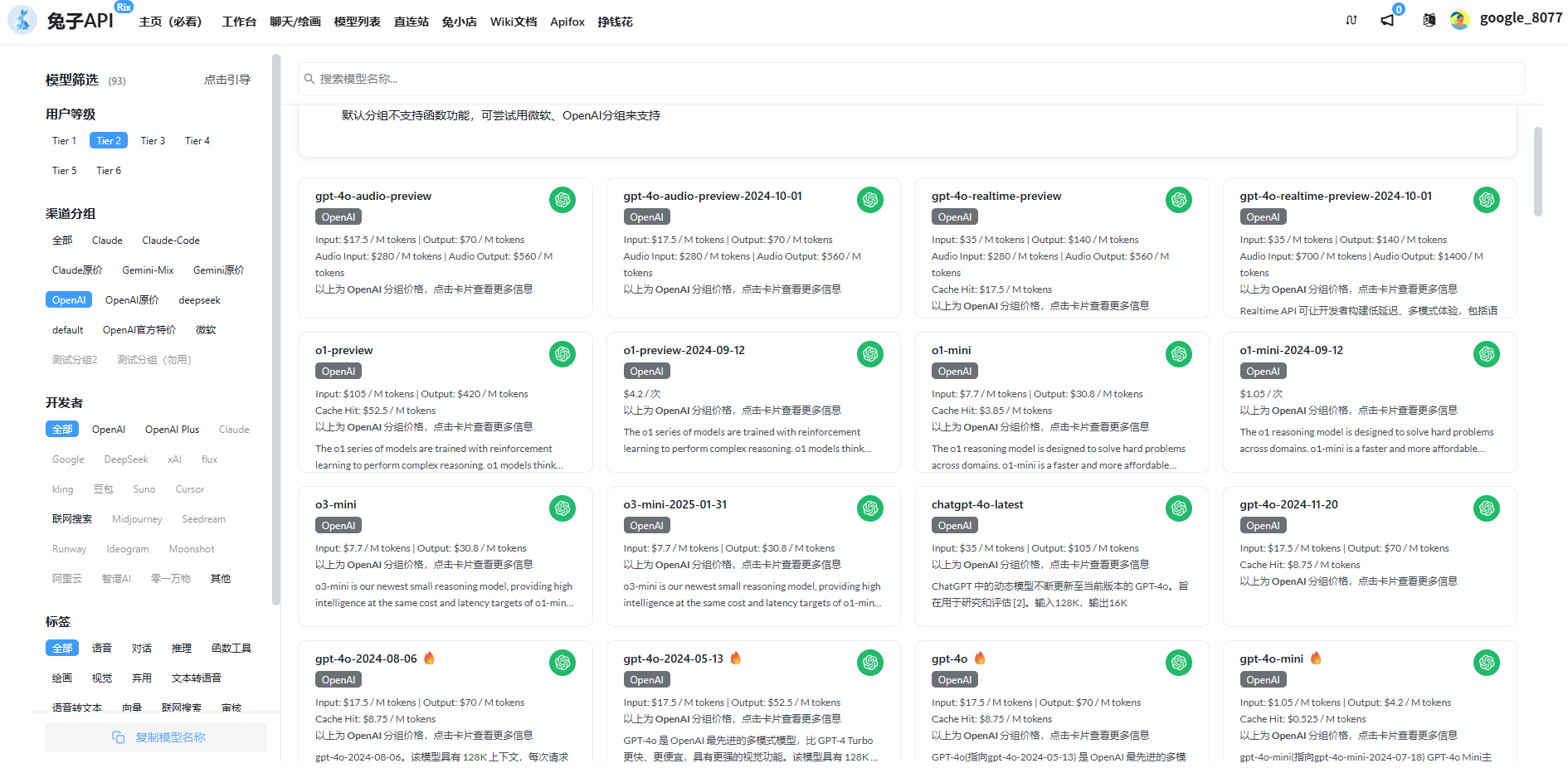Click OpenAI logo on gpt-4o-2024-05-13 card
Viewport: 1568px width, 768px height.
[870, 663]
